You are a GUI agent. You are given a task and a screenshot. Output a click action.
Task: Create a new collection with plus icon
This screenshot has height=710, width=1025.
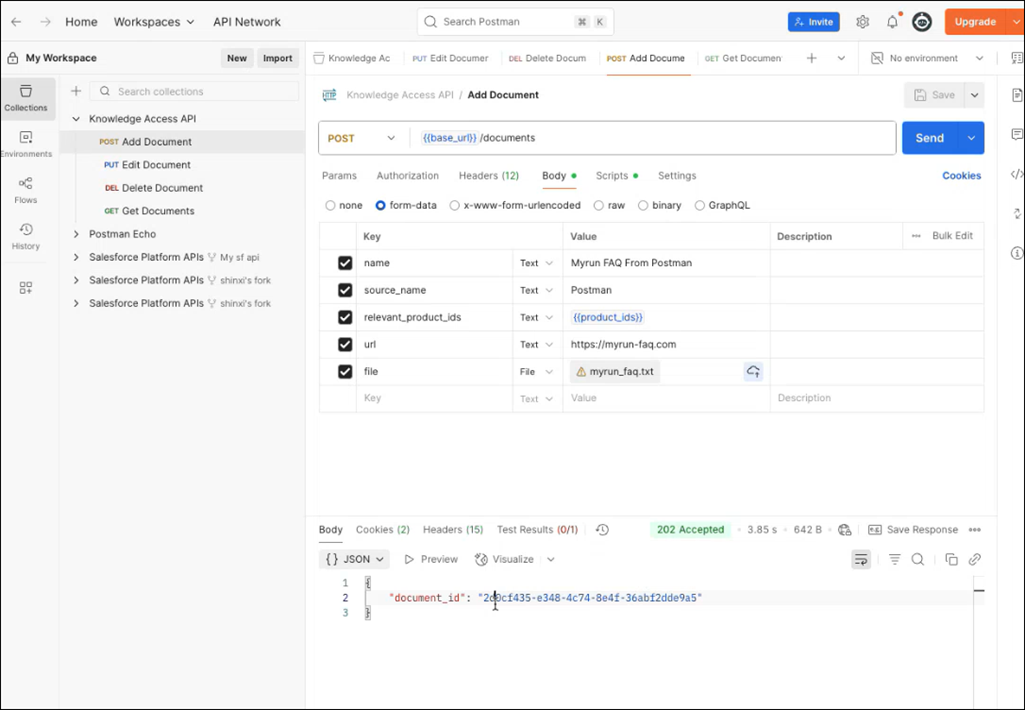[x=76, y=92]
